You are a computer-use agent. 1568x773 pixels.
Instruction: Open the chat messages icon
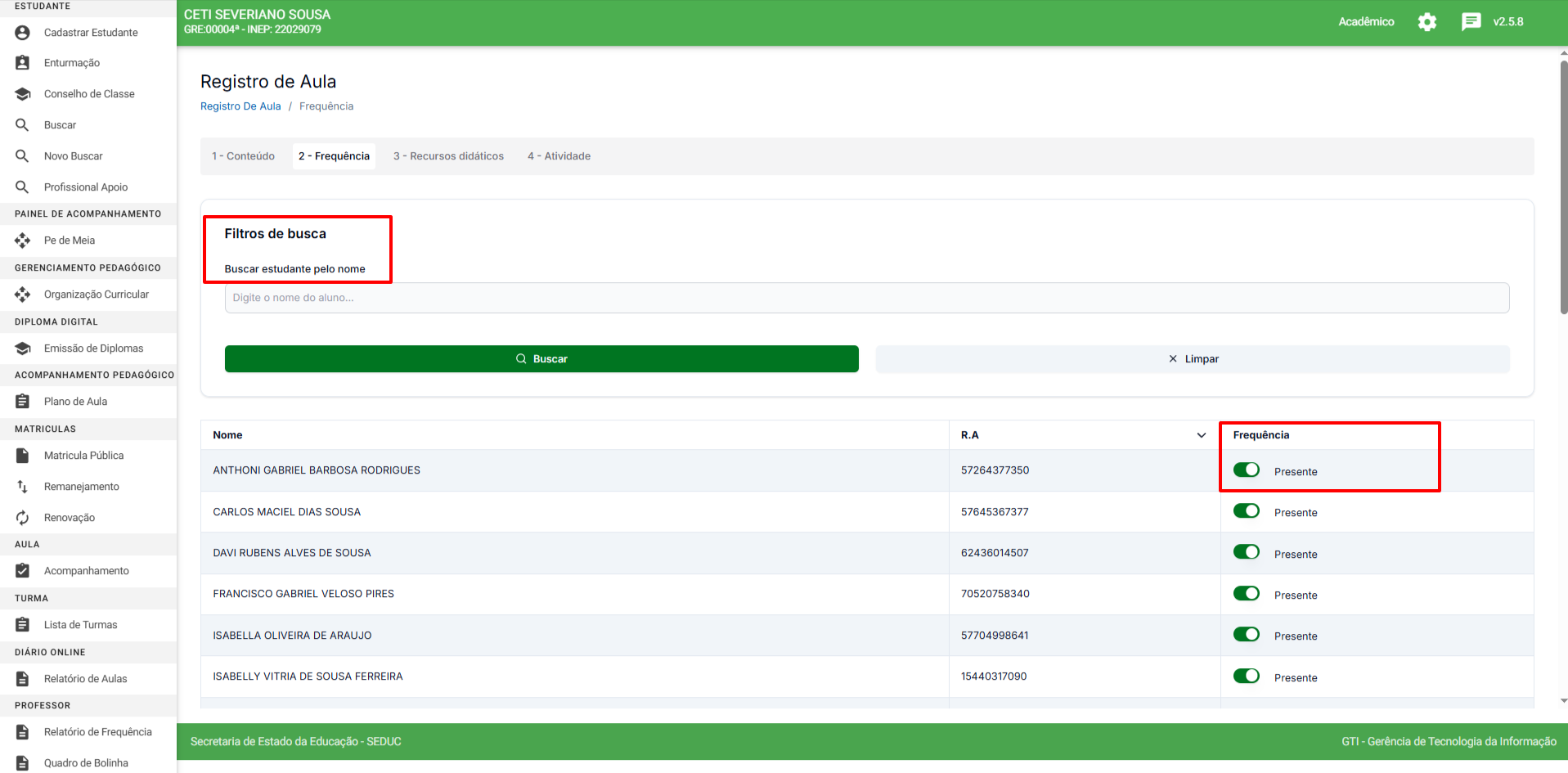point(1471,22)
